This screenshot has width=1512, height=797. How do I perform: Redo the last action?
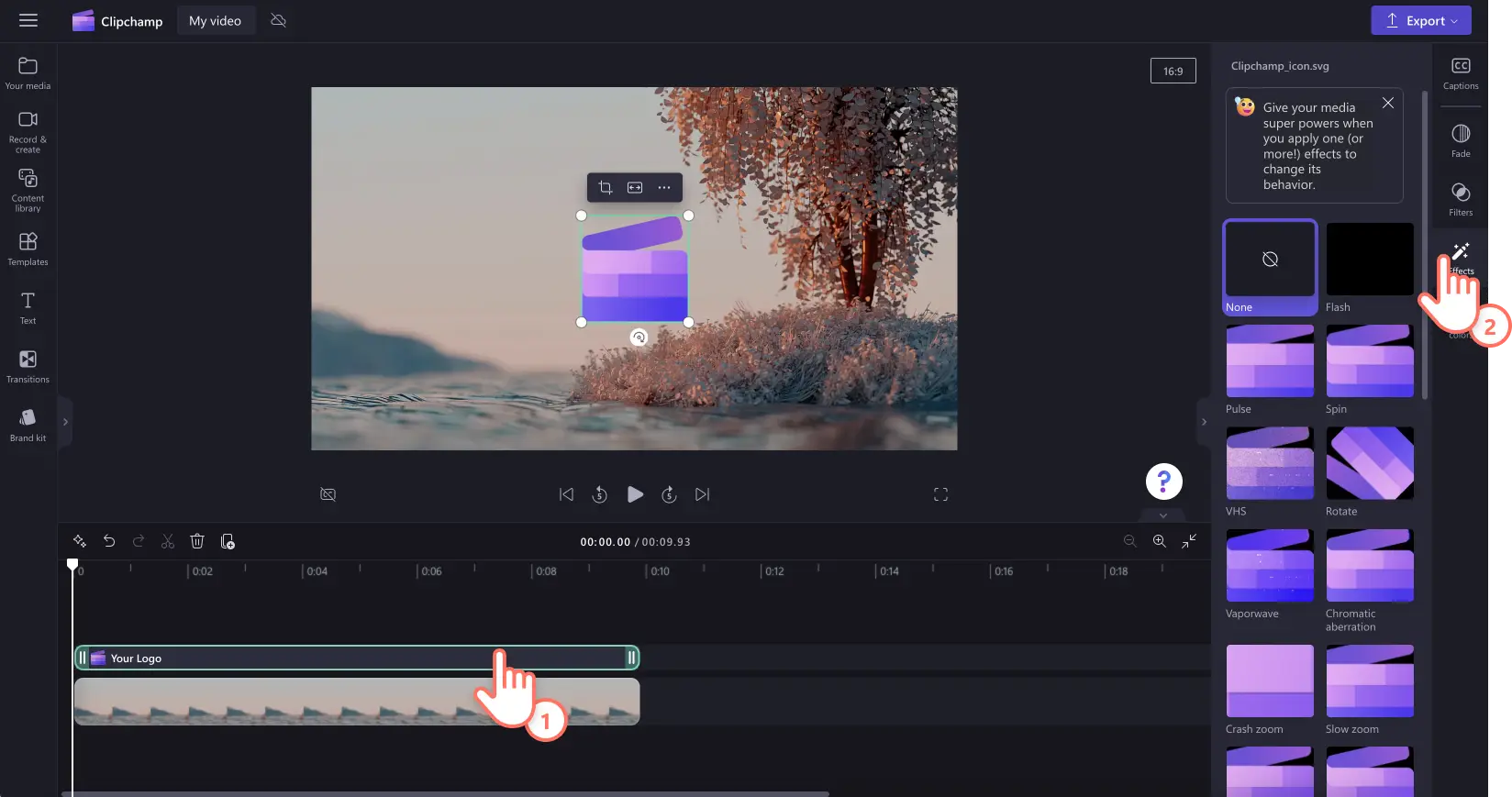coord(139,541)
